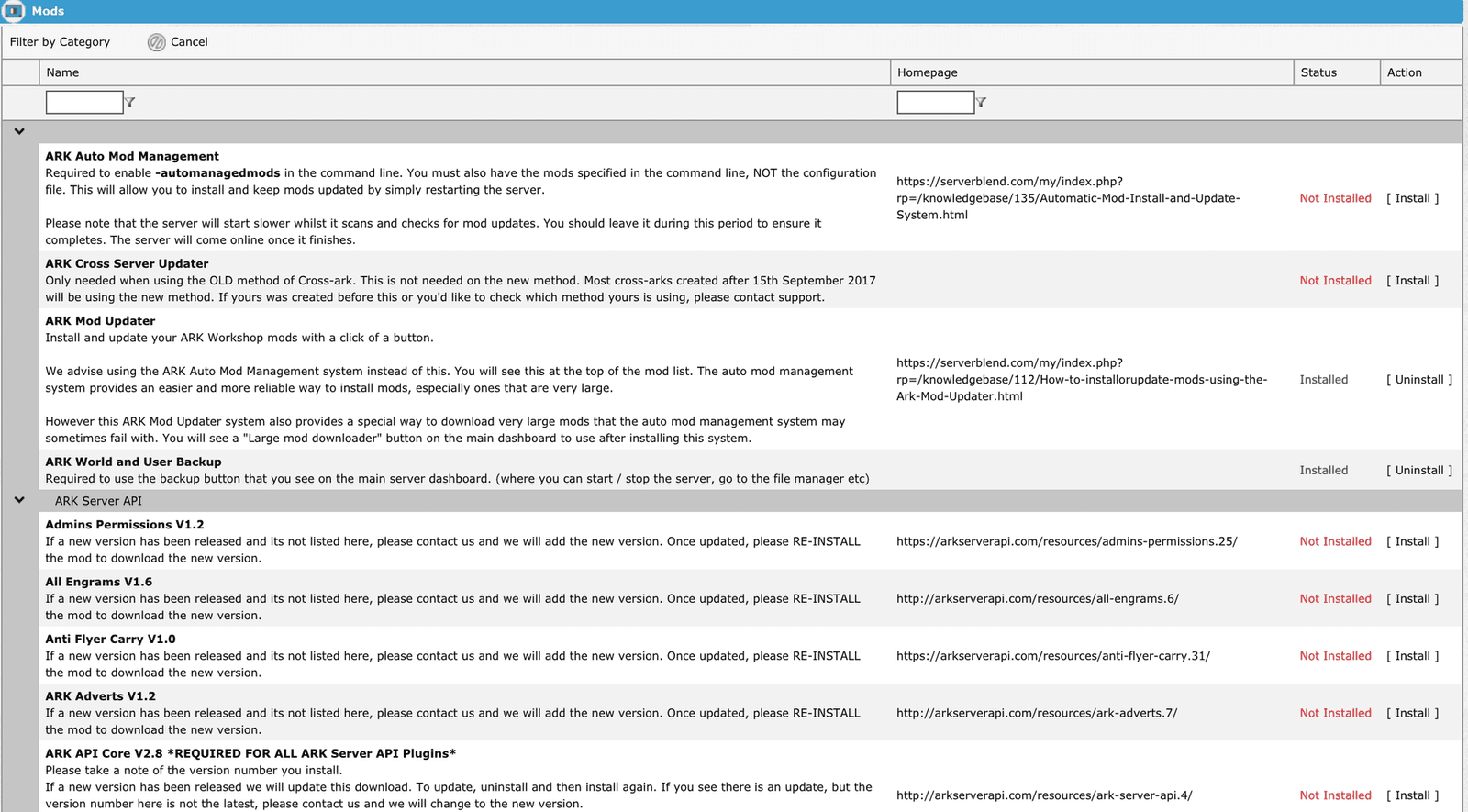Viewport: 1468px width, 812px height.
Task: Click Not Installed status for Admins Permissions
Action: coord(1335,542)
